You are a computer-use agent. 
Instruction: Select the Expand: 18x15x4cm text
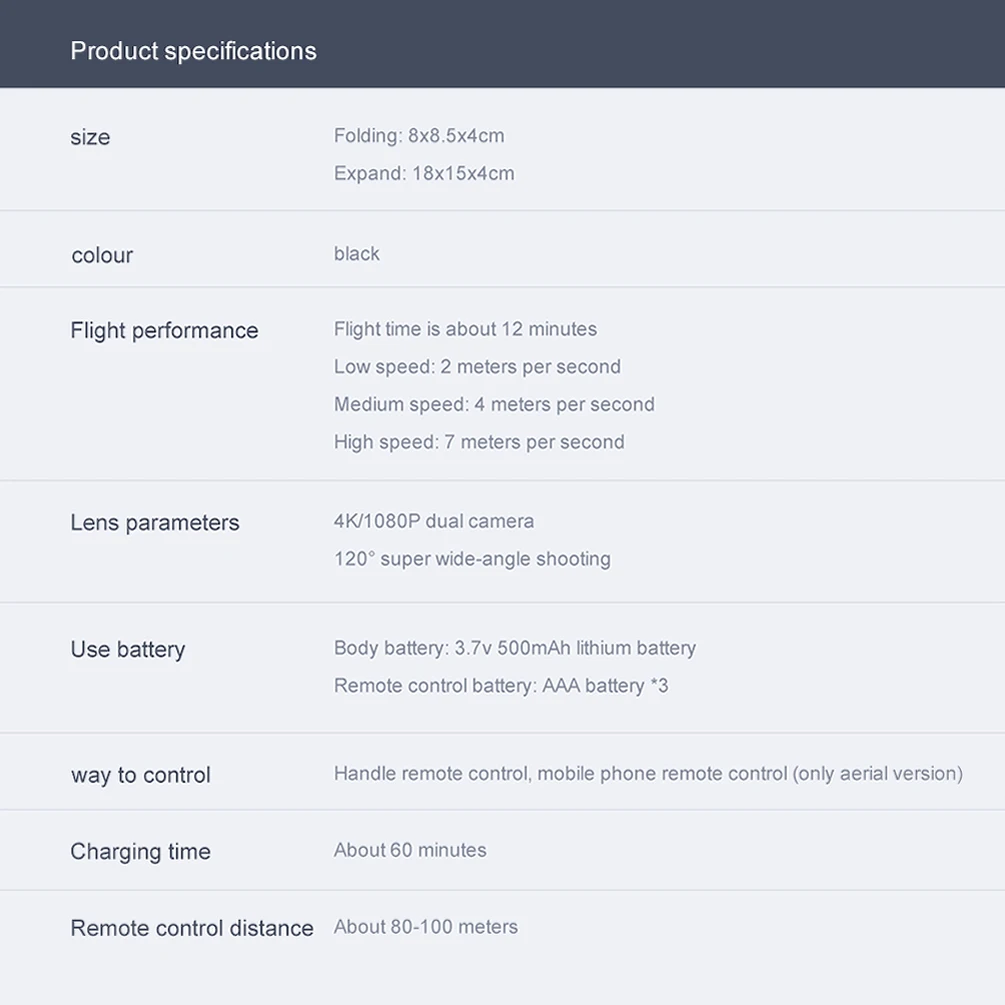click(x=424, y=173)
